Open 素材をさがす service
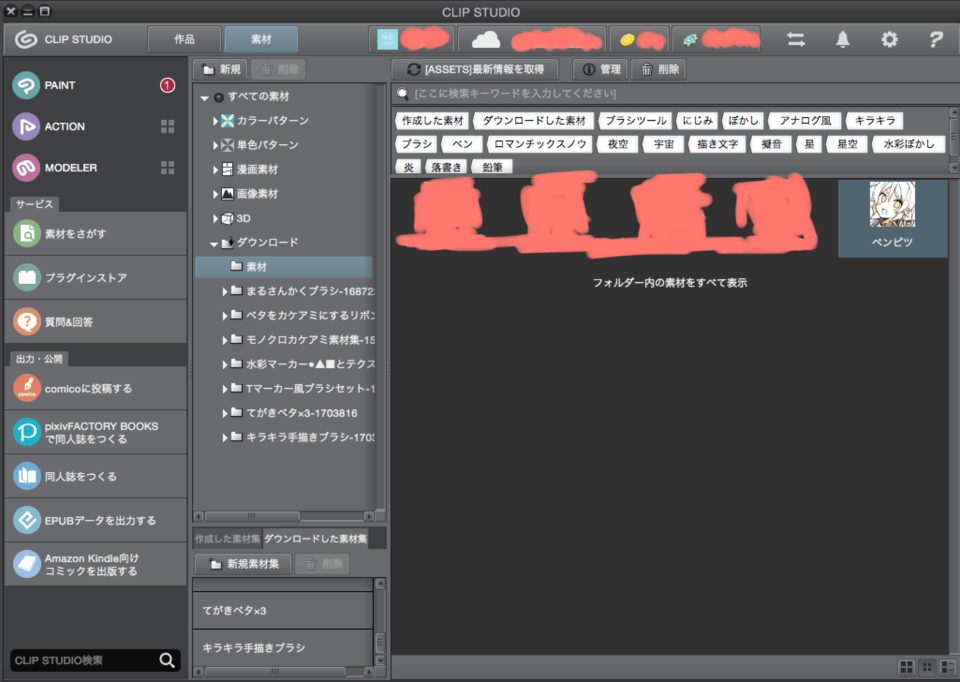This screenshot has height=682, width=960. point(95,233)
